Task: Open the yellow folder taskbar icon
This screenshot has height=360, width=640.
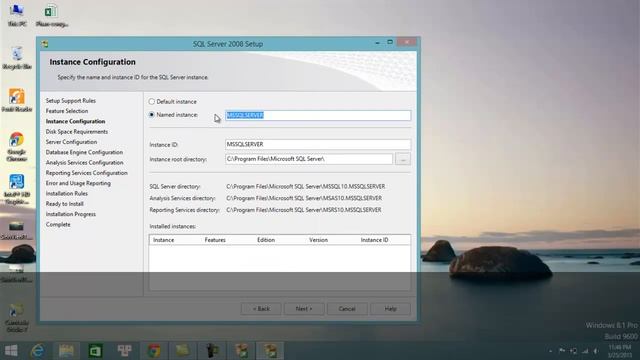Action: (x=182, y=351)
